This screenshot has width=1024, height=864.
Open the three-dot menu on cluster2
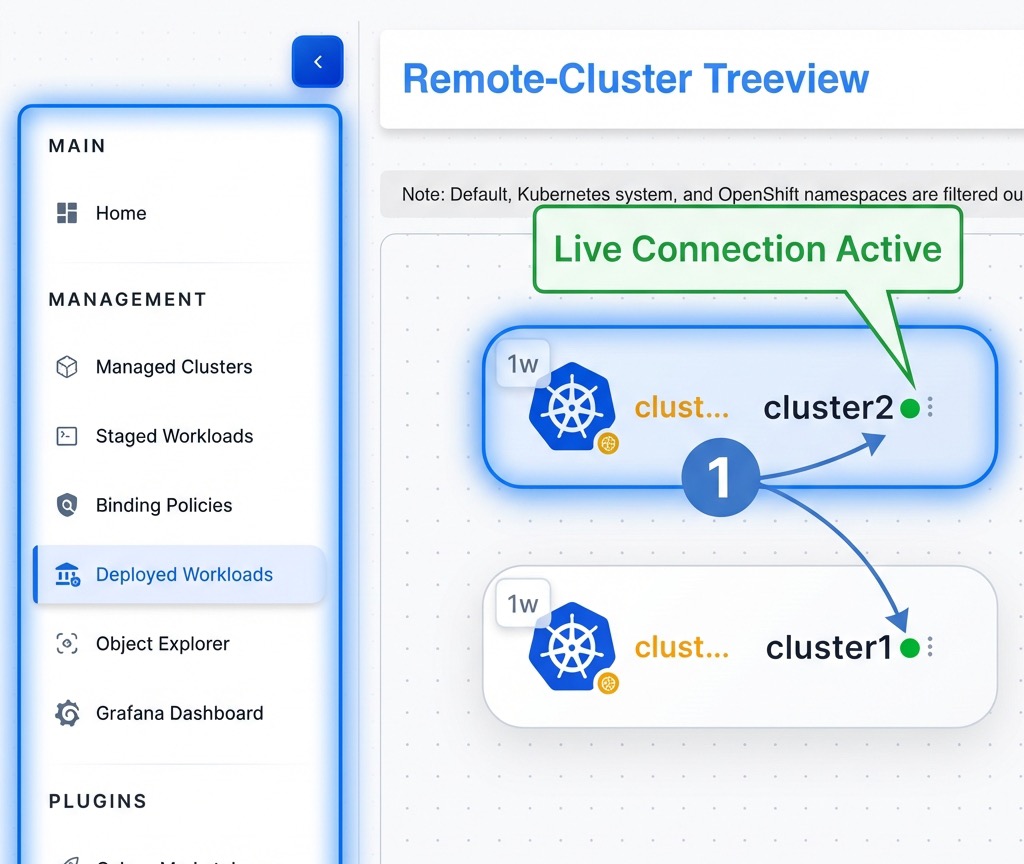pyautogui.click(x=930, y=408)
